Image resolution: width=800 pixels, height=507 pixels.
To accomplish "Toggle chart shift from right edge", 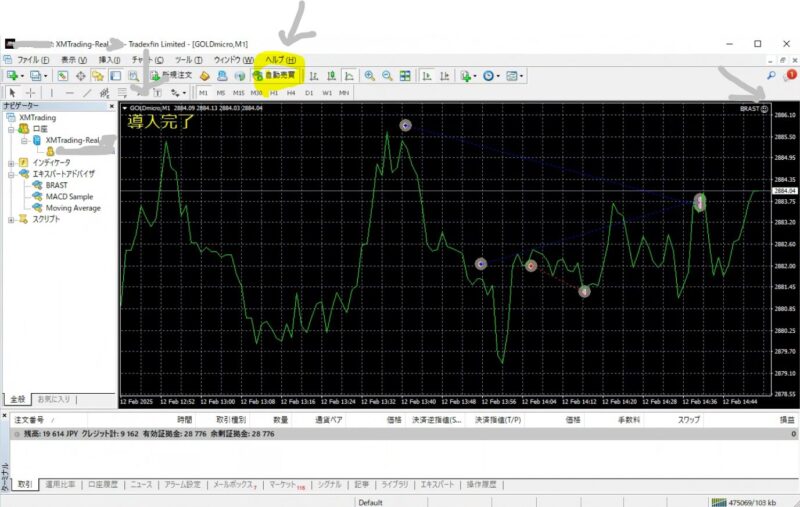I will (445, 76).
